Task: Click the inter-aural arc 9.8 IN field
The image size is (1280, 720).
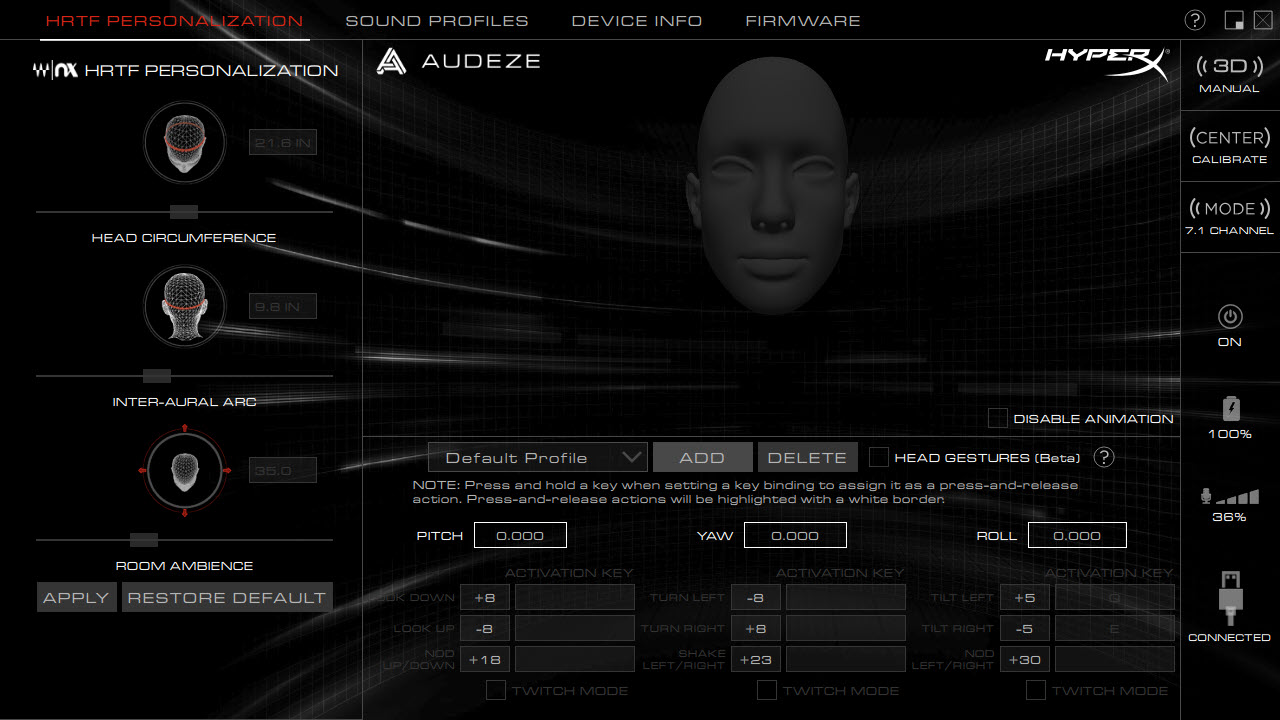Action: point(283,306)
